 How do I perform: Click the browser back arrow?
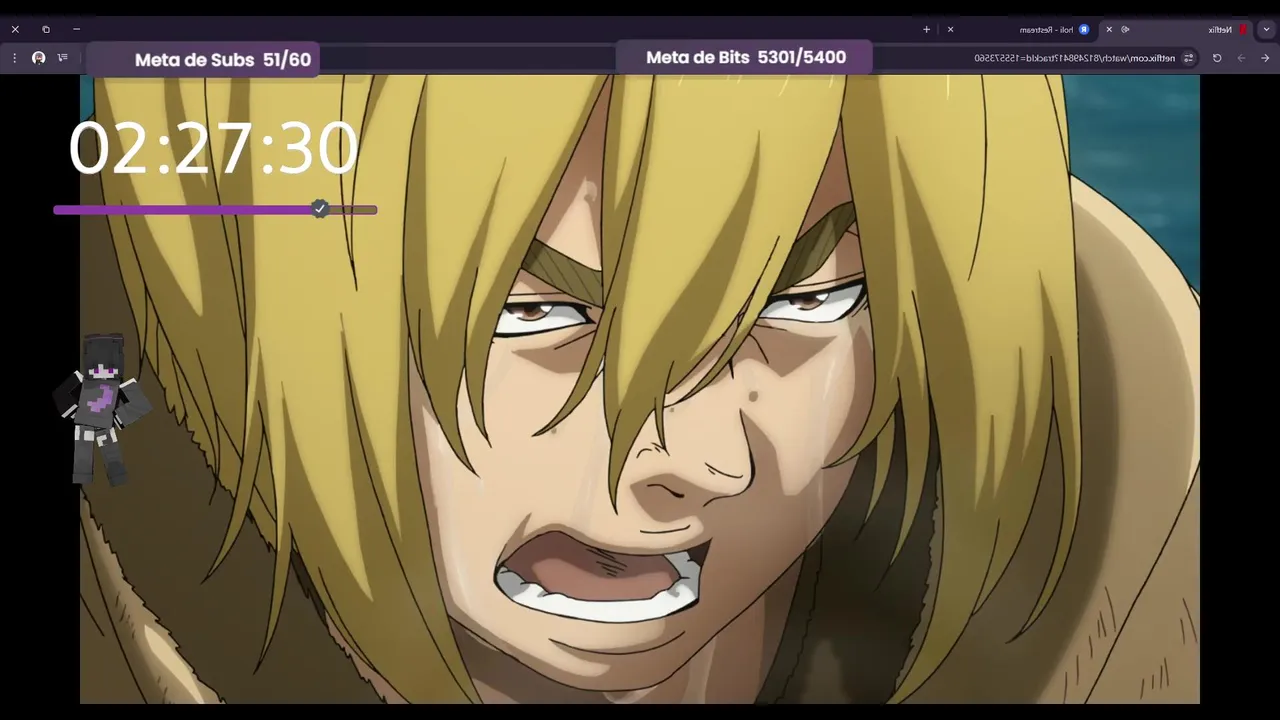tap(1265, 58)
